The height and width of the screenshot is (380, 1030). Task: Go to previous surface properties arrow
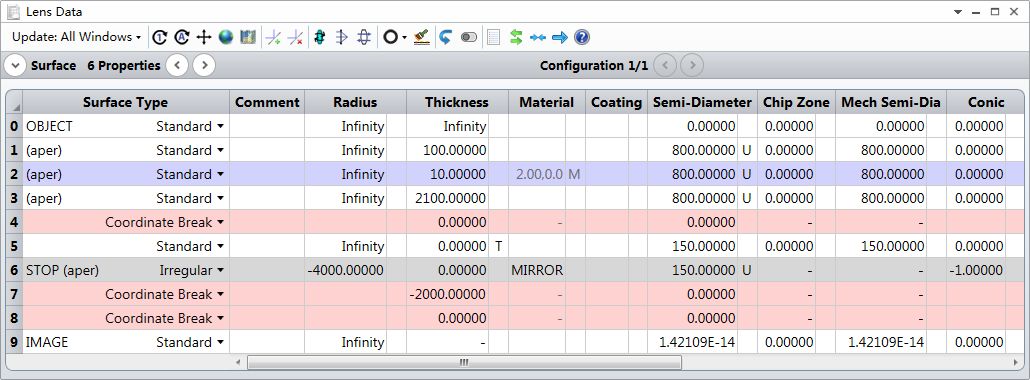pyautogui.click(x=177, y=66)
